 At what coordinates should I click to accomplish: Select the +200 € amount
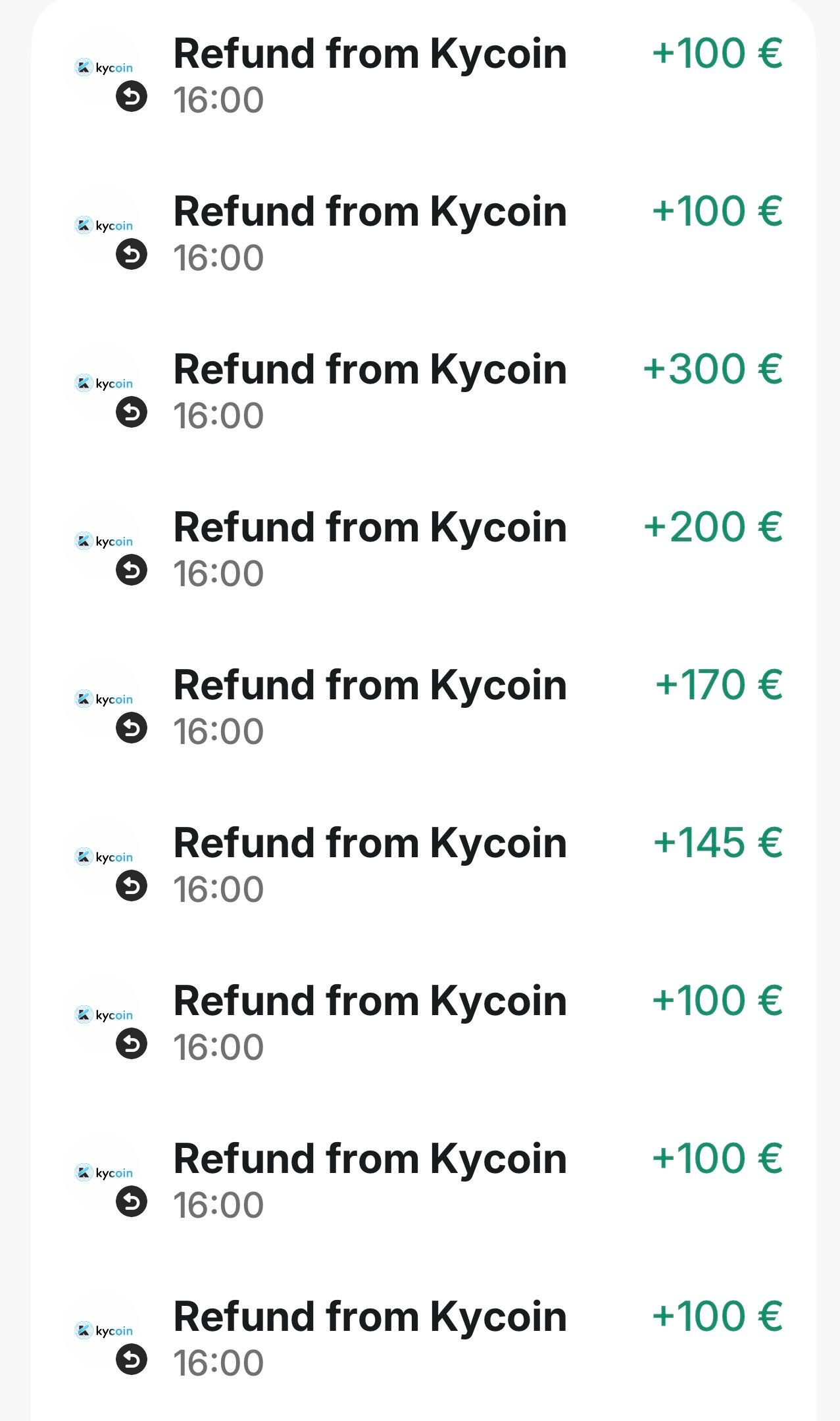pyautogui.click(x=712, y=527)
